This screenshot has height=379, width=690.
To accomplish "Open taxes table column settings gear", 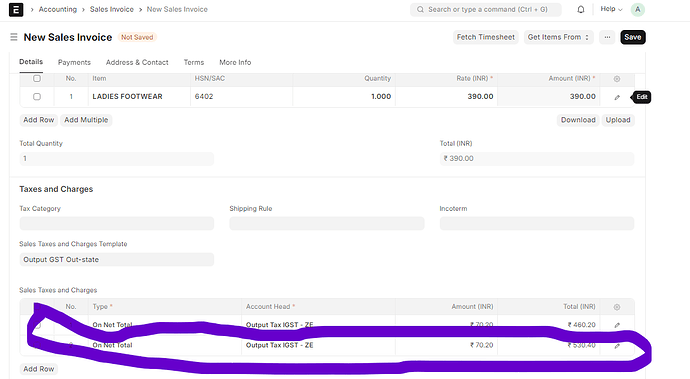I will point(617,307).
